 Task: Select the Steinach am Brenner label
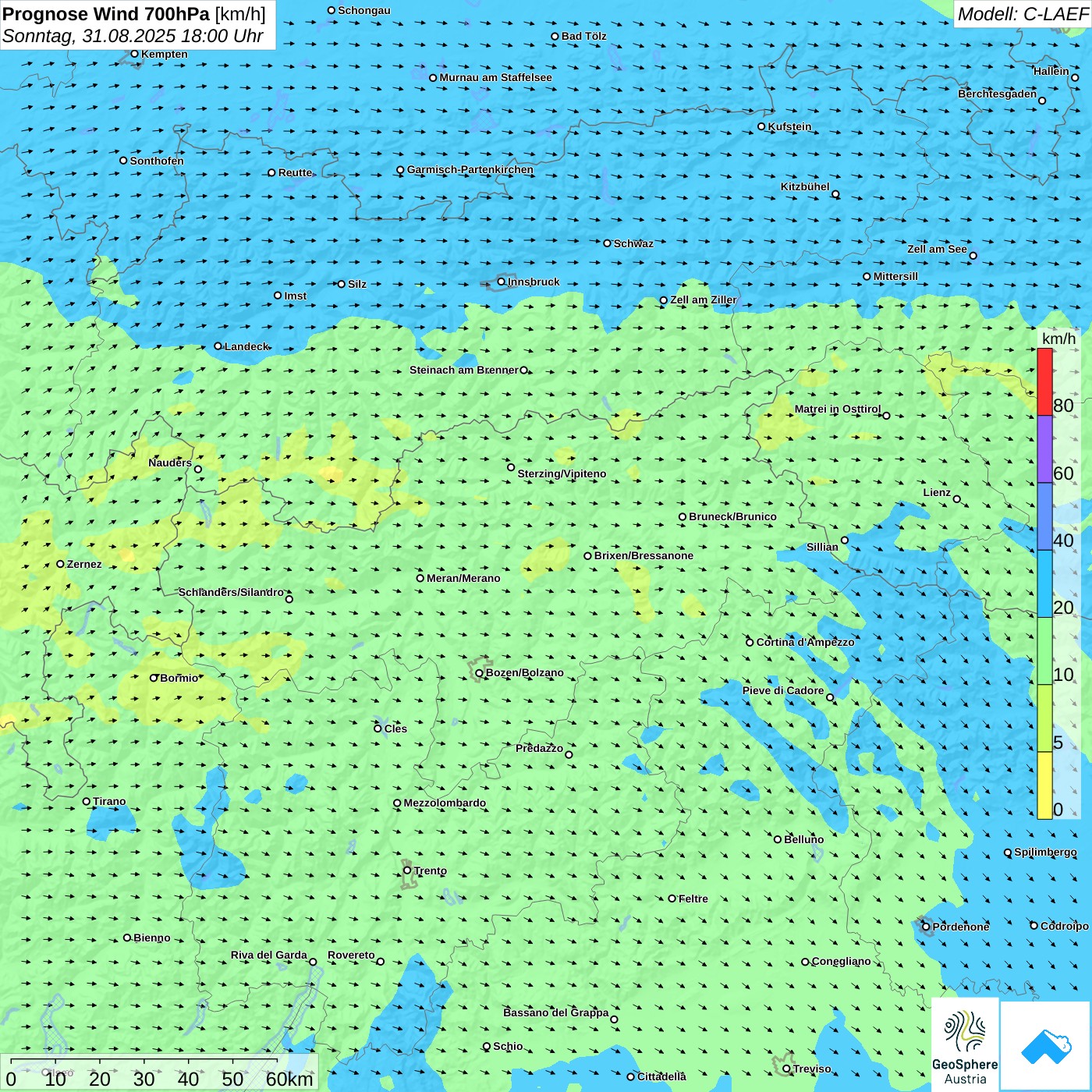coord(464,370)
